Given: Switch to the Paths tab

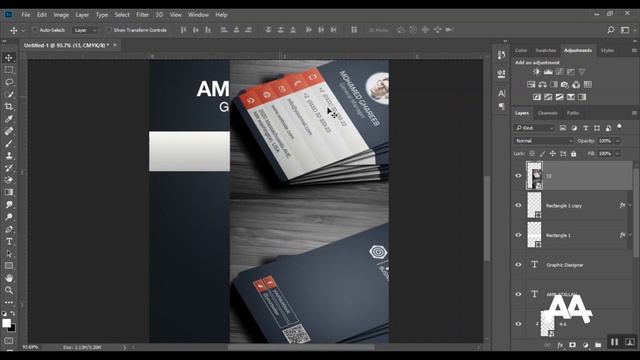Looking at the screenshot, I should pos(573,113).
